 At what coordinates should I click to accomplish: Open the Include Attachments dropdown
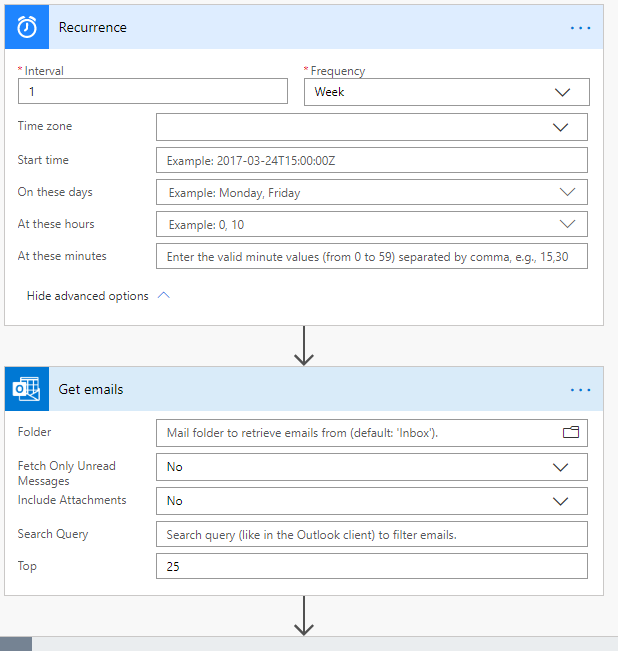click(371, 501)
